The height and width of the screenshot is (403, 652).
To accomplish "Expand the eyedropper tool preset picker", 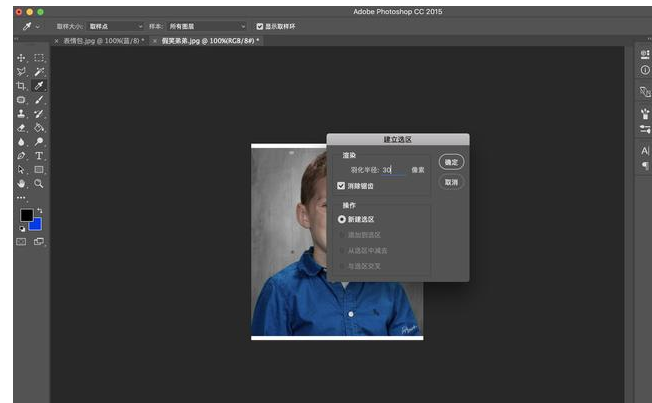I will coord(30,26).
